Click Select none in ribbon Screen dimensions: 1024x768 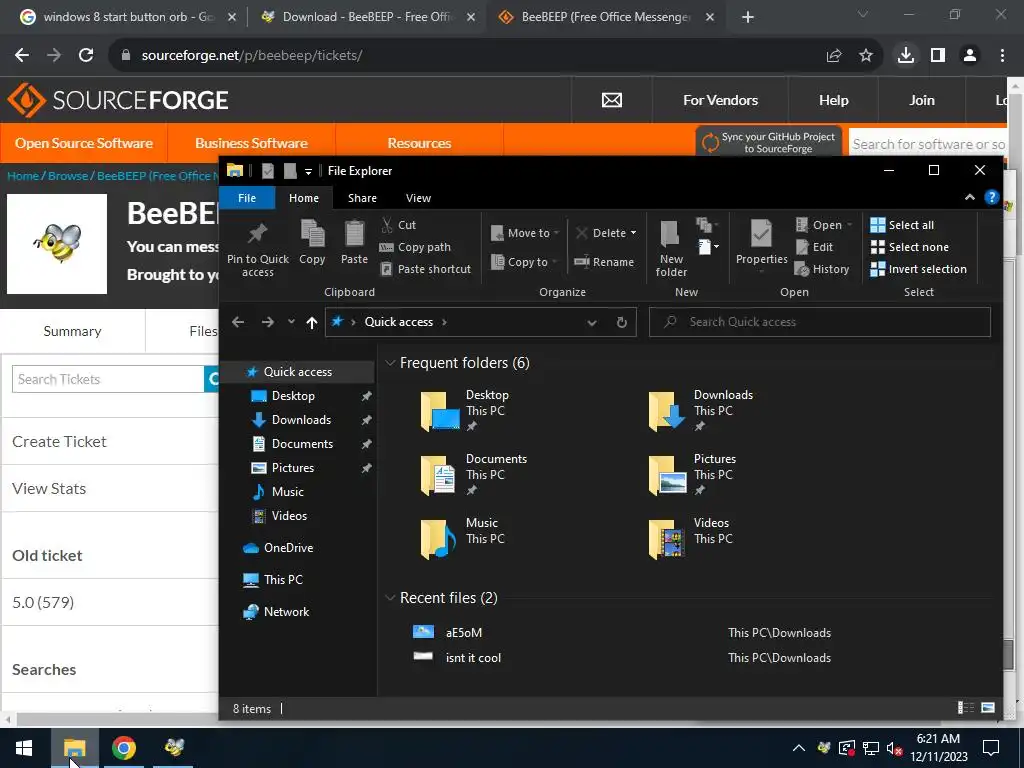point(910,247)
